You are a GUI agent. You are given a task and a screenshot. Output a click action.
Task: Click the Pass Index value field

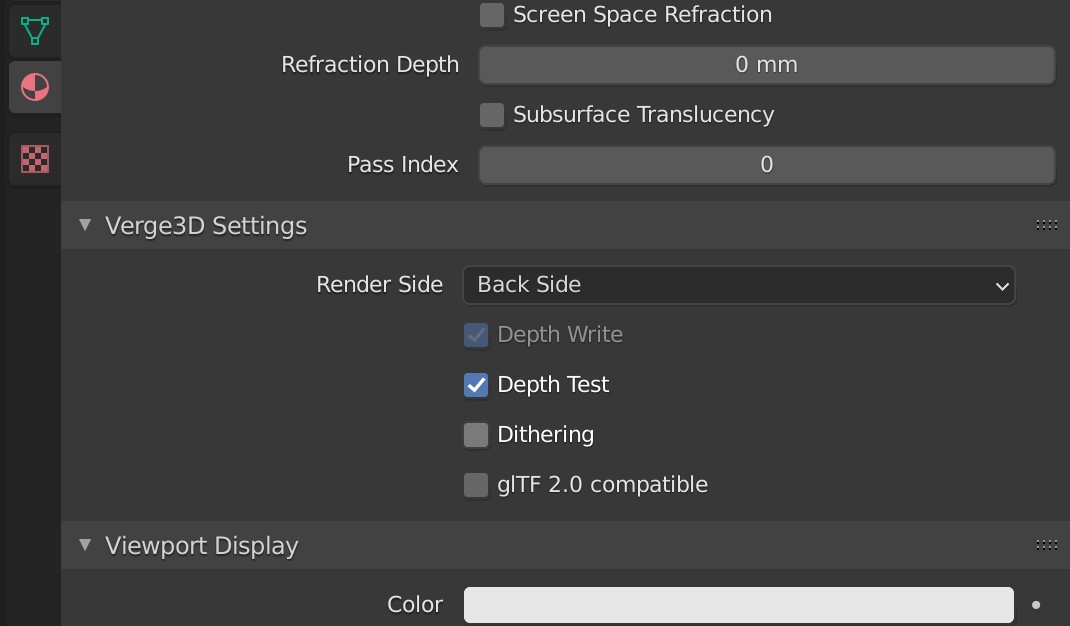tap(767, 165)
